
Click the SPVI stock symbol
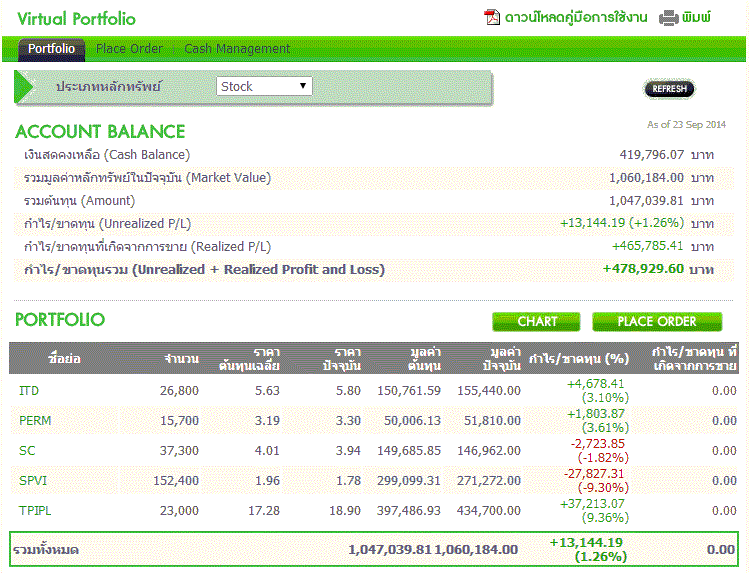tap(33, 480)
